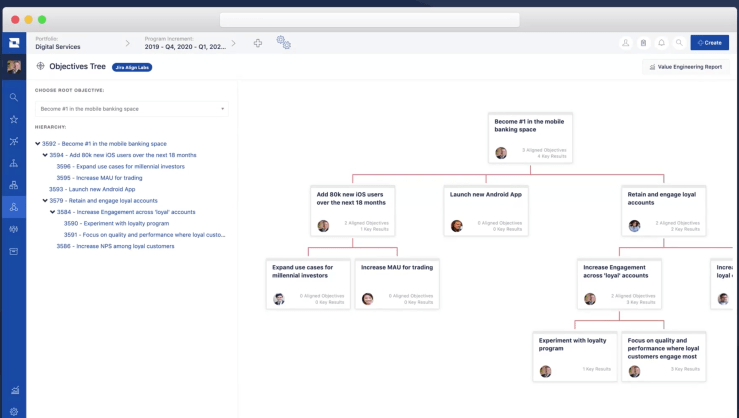The image size is (739, 418).
Task: Click the blue Create button
Action: pyautogui.click(x=709, y=43)
